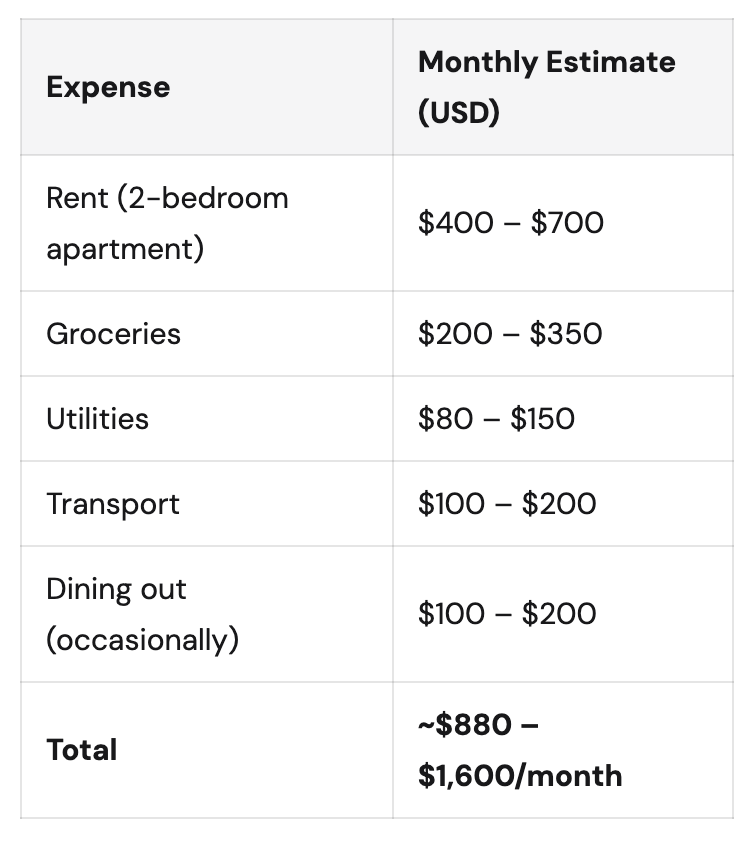Click the $350 value in the groceries row
Viewport: 750px width, 842px height.
(x=566, y=333)
